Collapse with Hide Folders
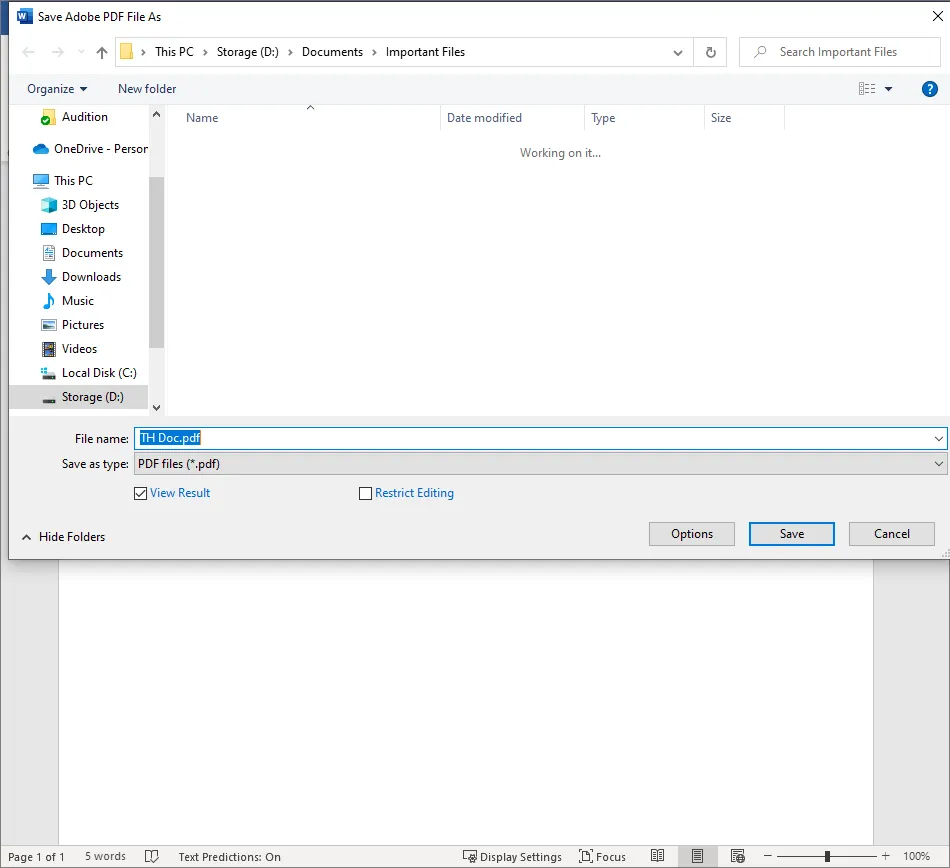950x868 pixels. [64, 537]
